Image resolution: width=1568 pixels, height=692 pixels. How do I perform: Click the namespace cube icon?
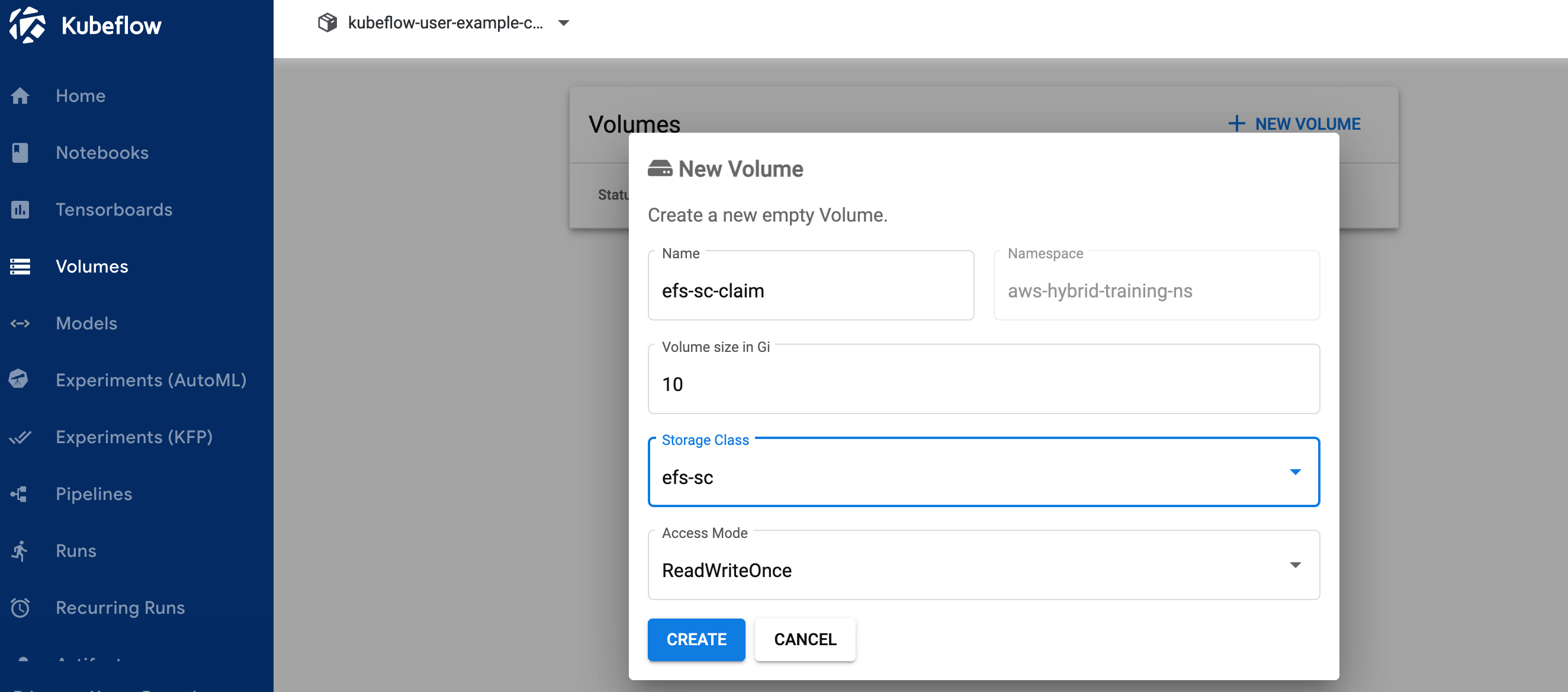coord(327,23)
